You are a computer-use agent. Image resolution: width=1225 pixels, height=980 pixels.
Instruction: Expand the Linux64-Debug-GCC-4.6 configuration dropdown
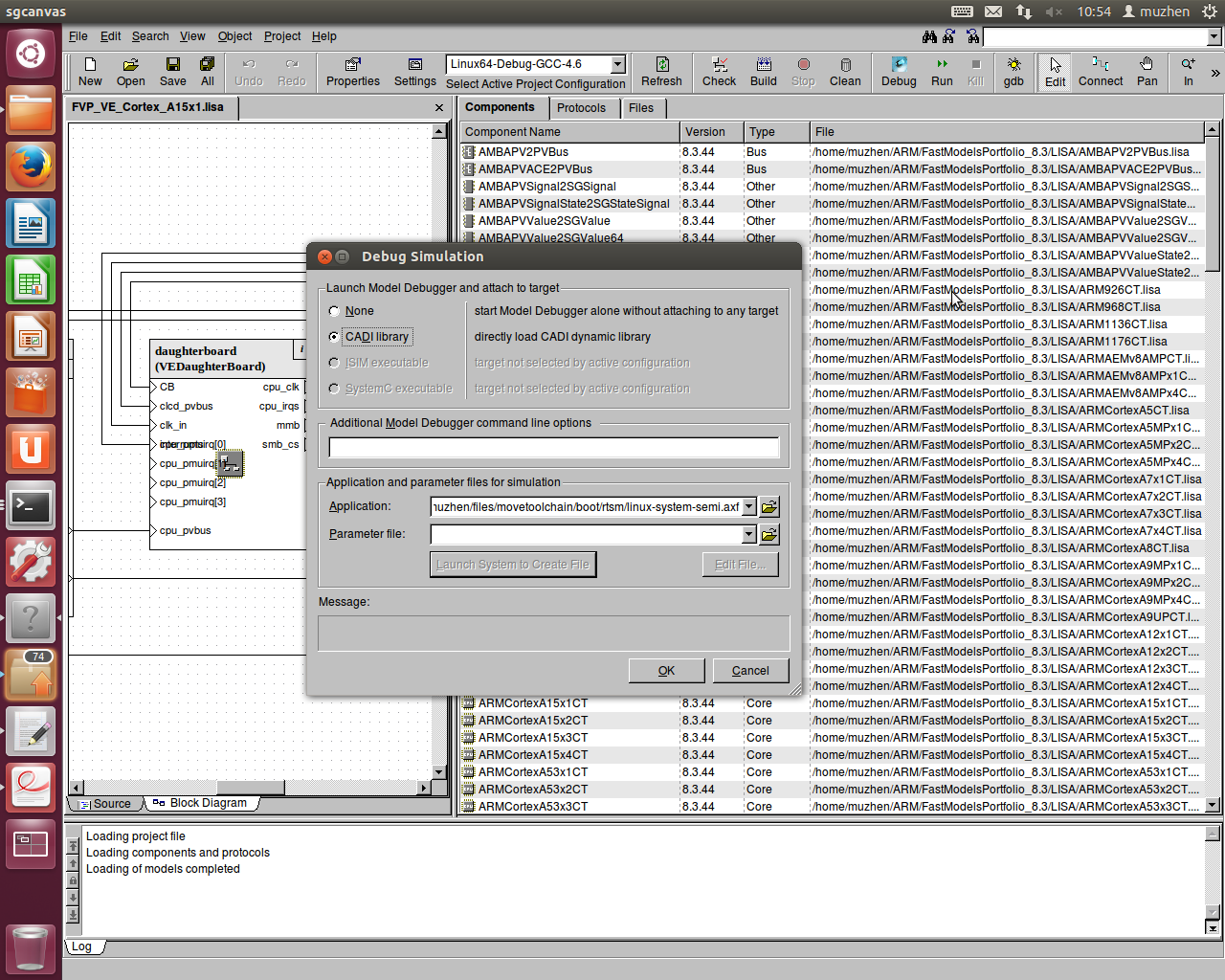[617, 64]
